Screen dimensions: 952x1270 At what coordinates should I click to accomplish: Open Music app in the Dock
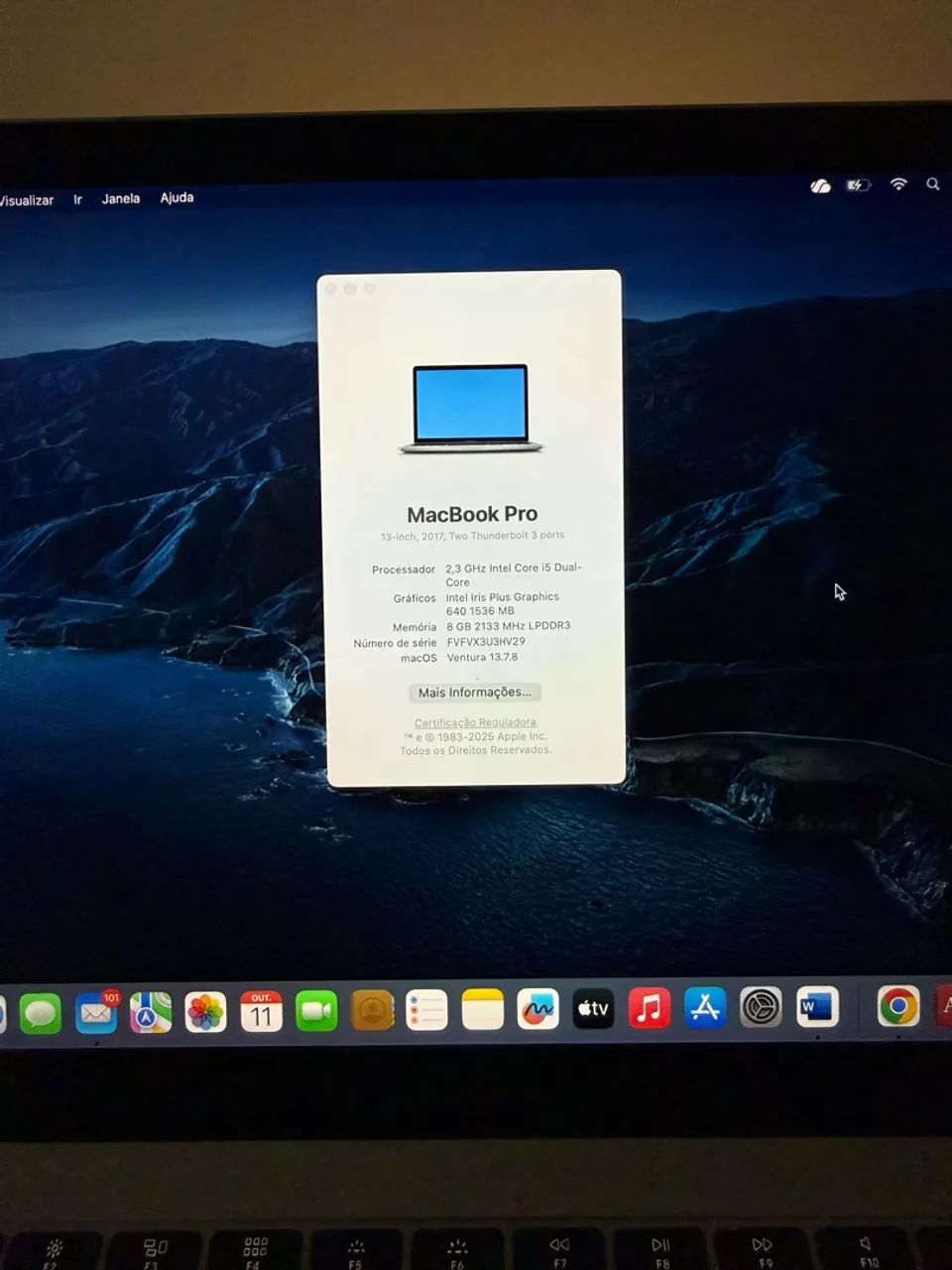[x=650, y=1009]
